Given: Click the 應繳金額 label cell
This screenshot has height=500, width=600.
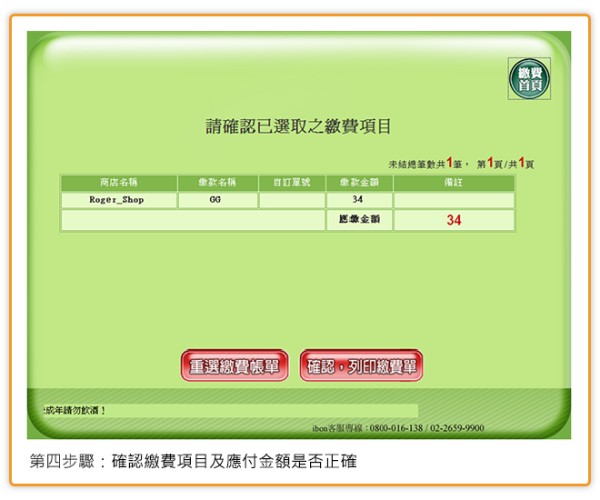Looking at the screenshot, I should [x=359, y=220].
